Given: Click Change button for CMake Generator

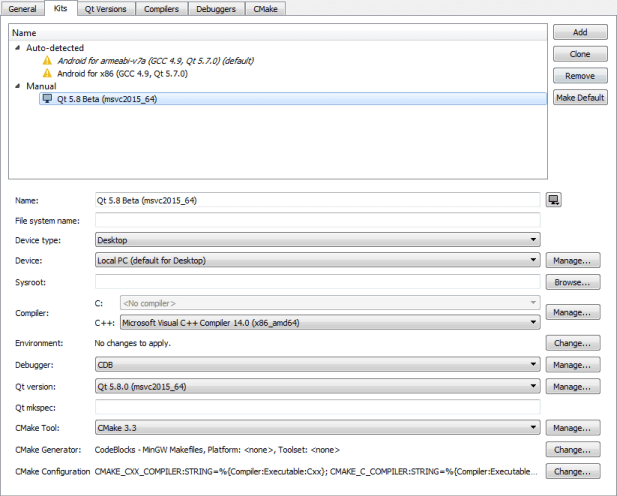Looking at the screenshot, I should 573,450.
